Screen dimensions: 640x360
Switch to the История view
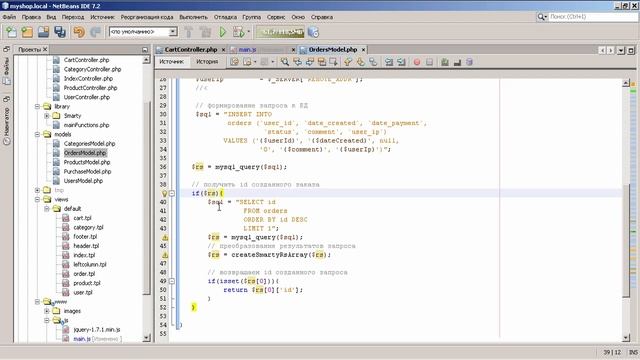tap(207, 62)
